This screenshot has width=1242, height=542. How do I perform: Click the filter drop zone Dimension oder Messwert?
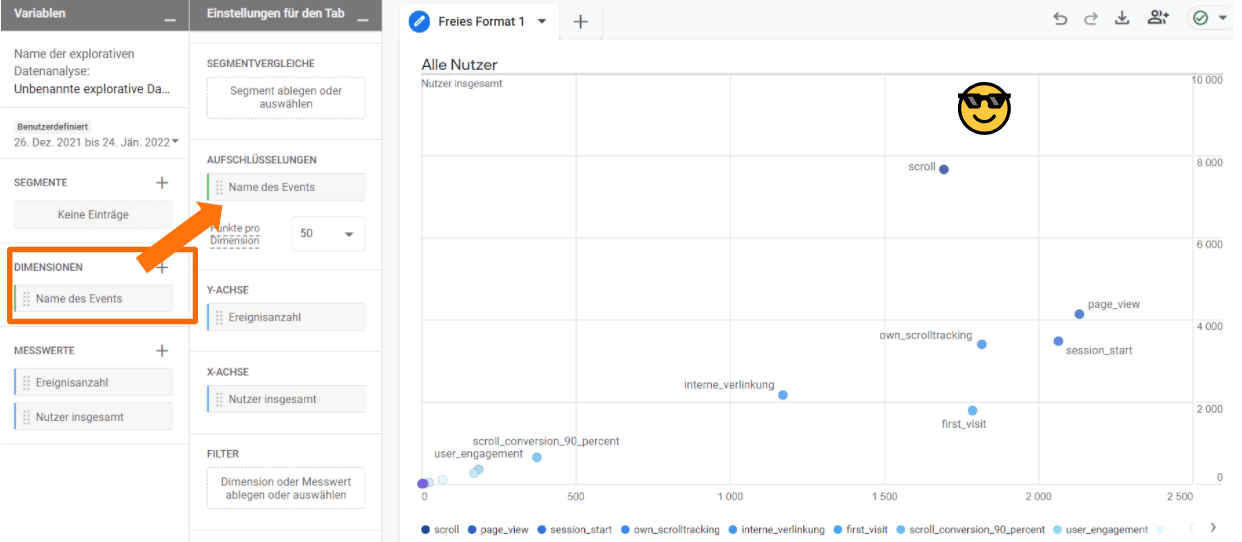point(286,488)
